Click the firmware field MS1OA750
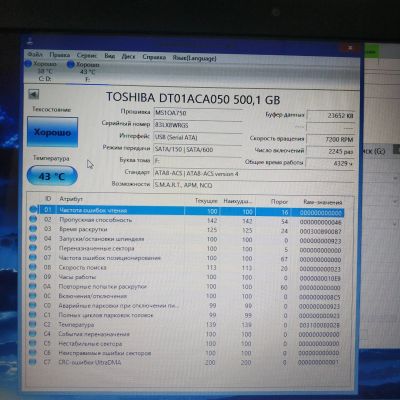The height and width of the screenshot is (400, 400). point(198,113)
